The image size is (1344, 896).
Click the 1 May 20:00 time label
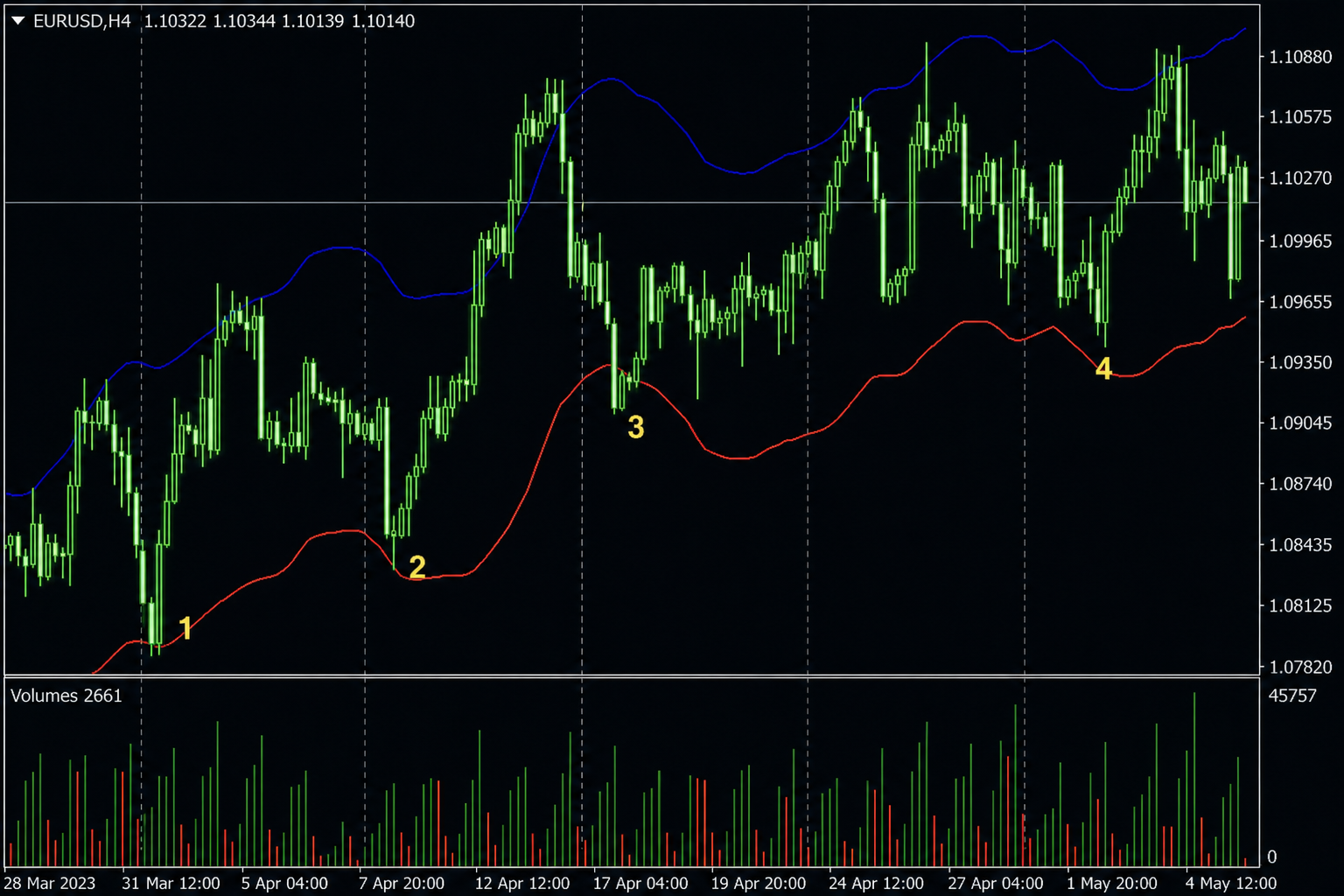[x=1111, y=883]
